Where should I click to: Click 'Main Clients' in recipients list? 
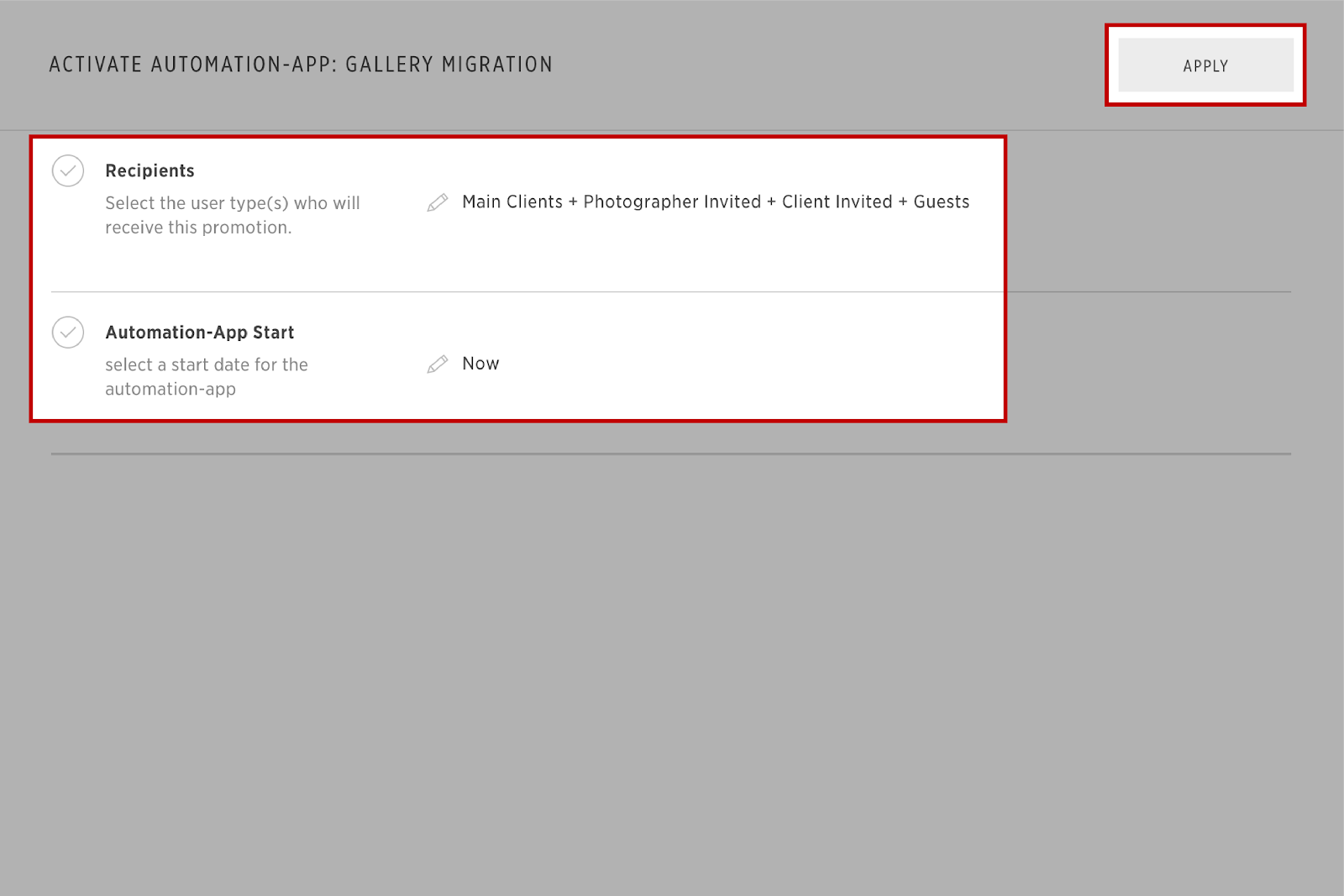pos(512,202)
